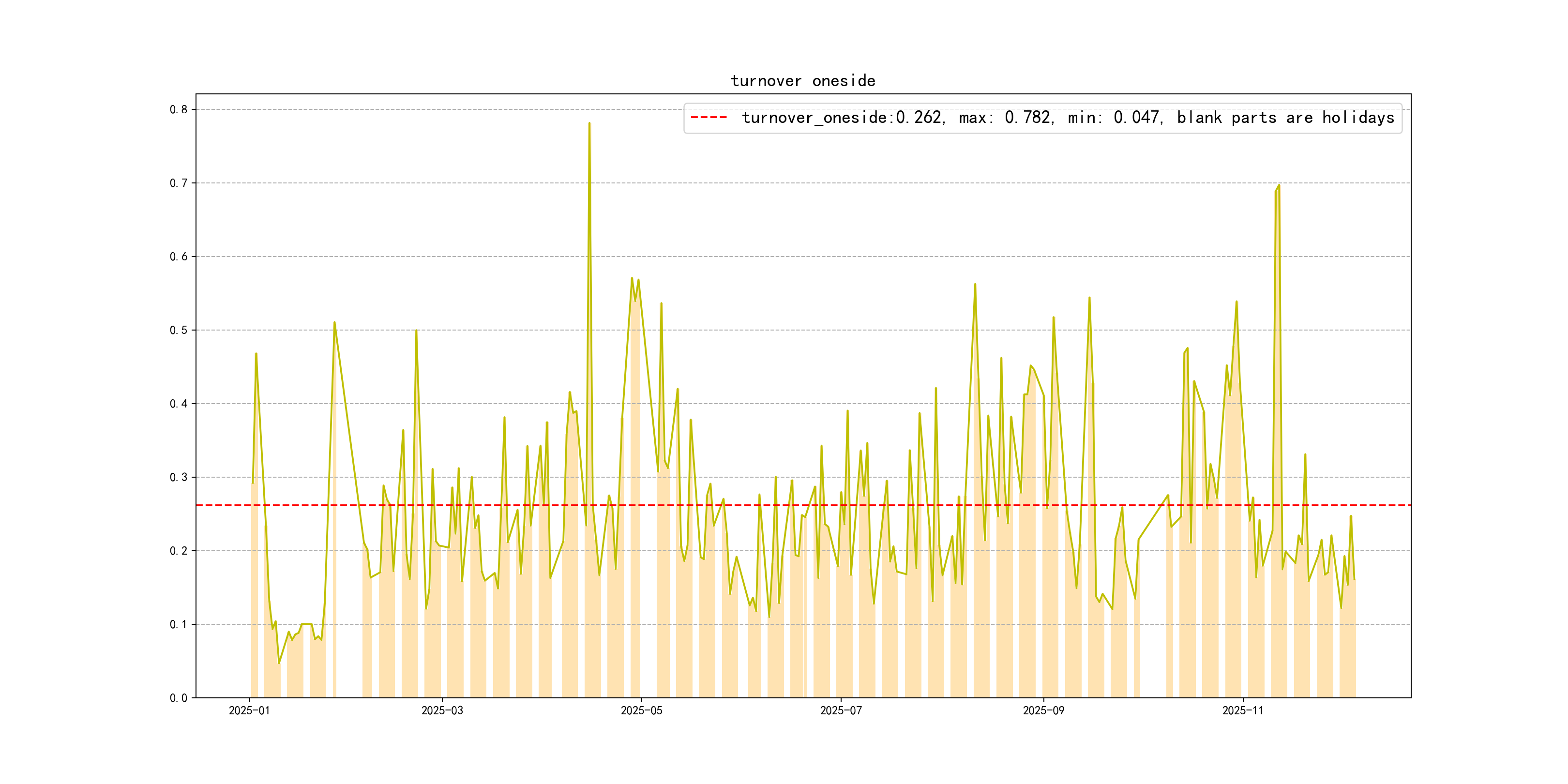Select the 2025-03 x-axis tick label
This screenshot has width=1568, height=784.
click(442, 710)
